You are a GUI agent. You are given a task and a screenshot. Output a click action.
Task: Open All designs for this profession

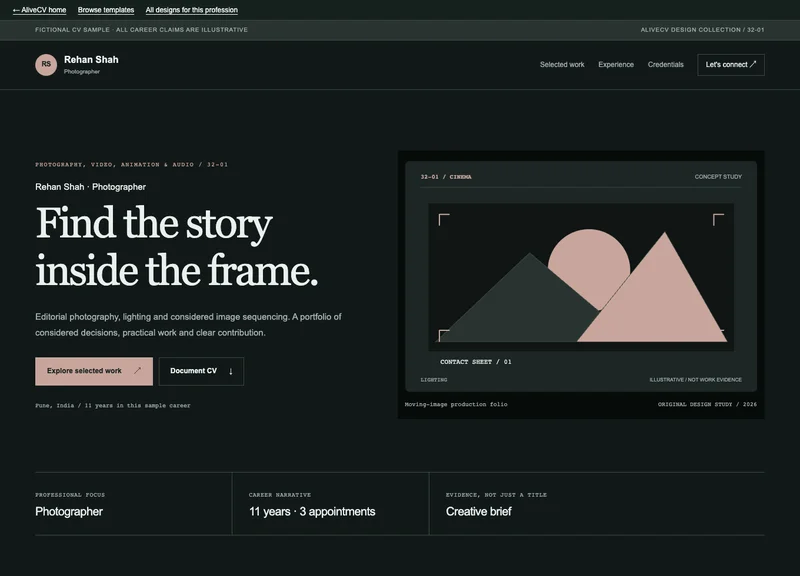(191, 10)
